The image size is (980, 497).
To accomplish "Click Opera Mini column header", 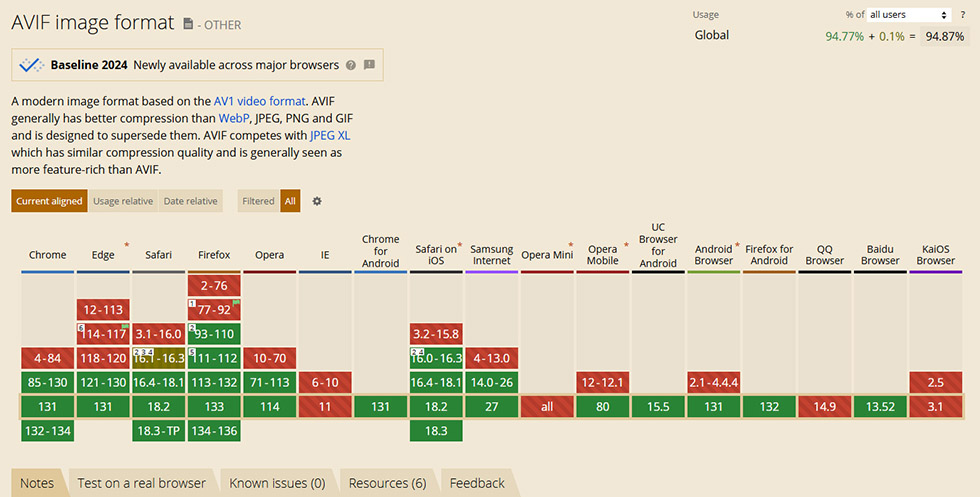I will (x=547, y=254).
